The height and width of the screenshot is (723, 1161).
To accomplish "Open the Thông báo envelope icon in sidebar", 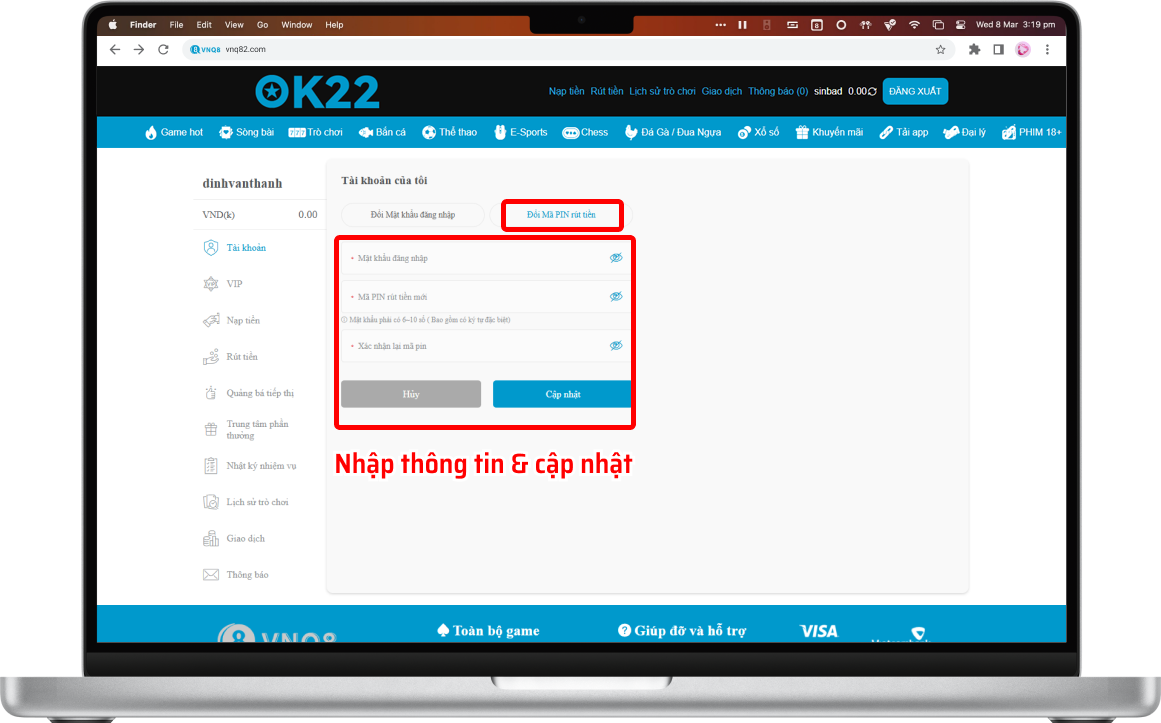I will [210, 574].
